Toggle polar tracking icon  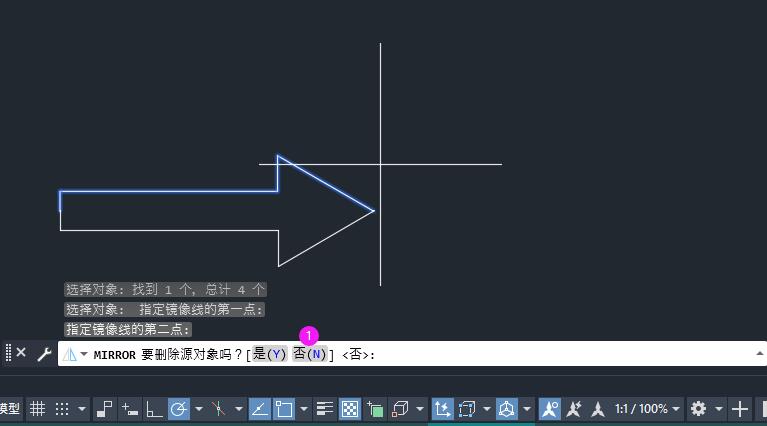[x=179, y=408]
